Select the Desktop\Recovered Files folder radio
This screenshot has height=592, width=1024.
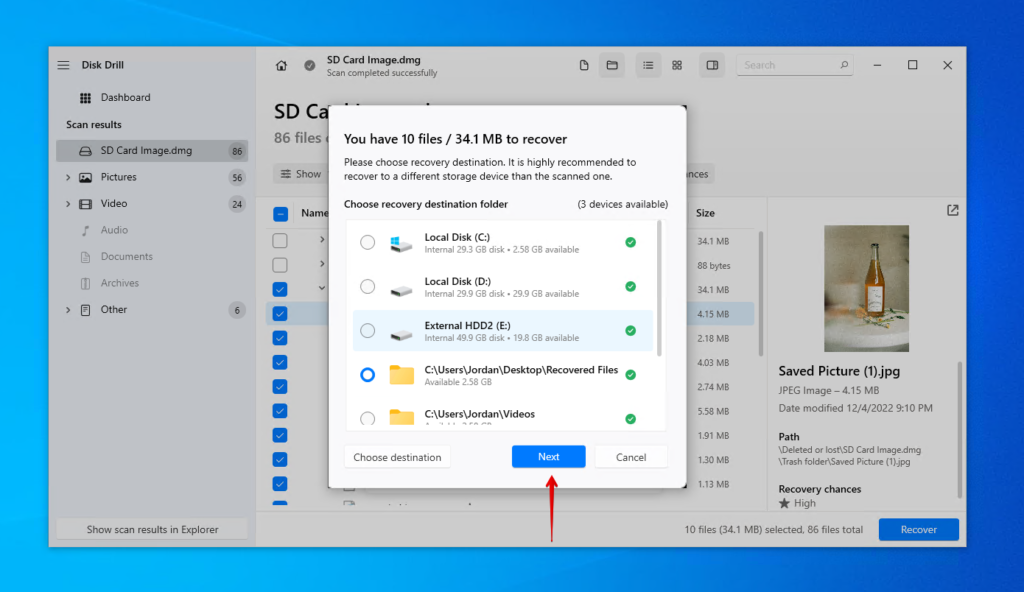pos(368,374)
